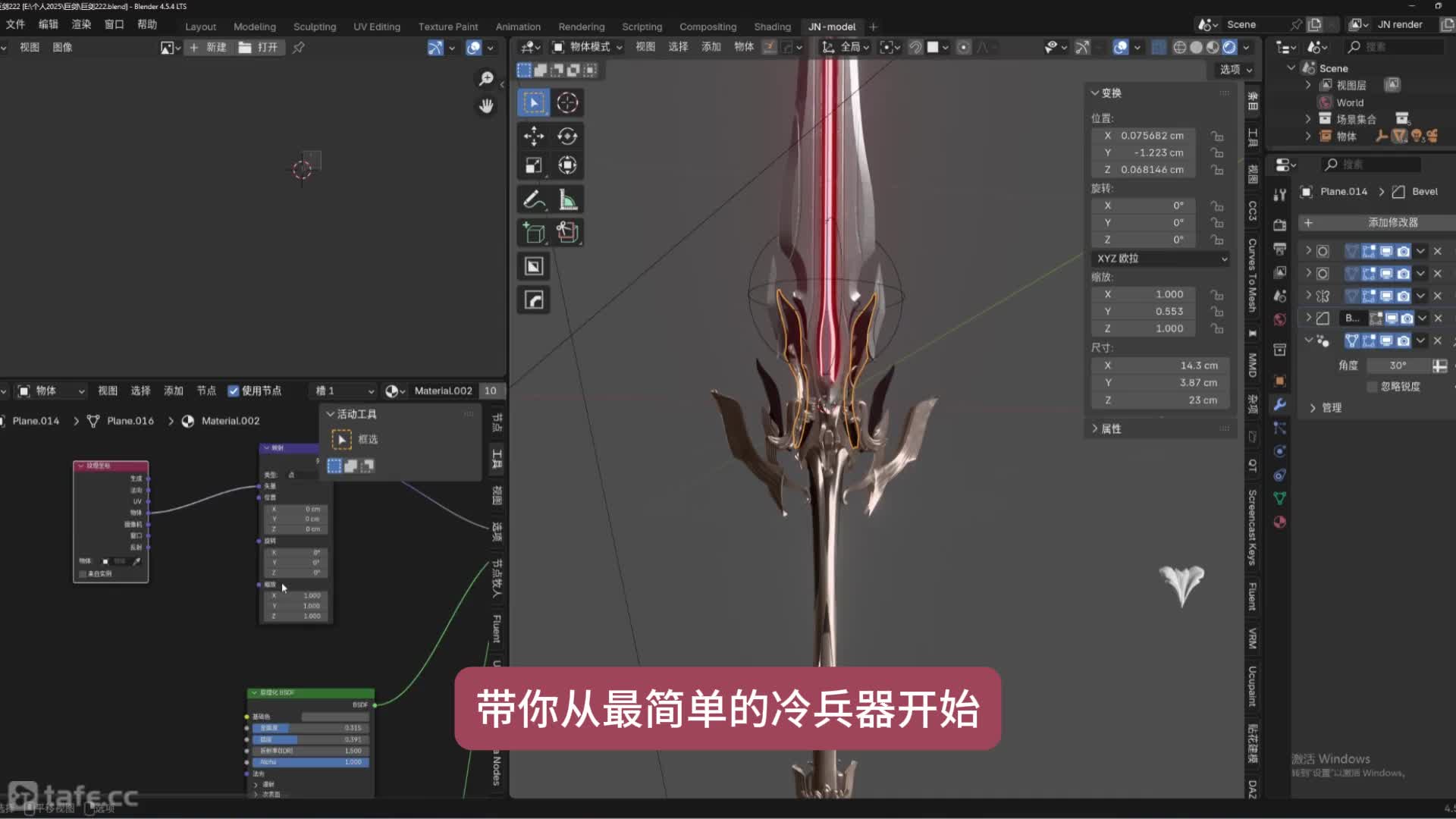The image size is (1456, 819).
Task: Switch to the Shading workspace tab
Action: (772, 27)
